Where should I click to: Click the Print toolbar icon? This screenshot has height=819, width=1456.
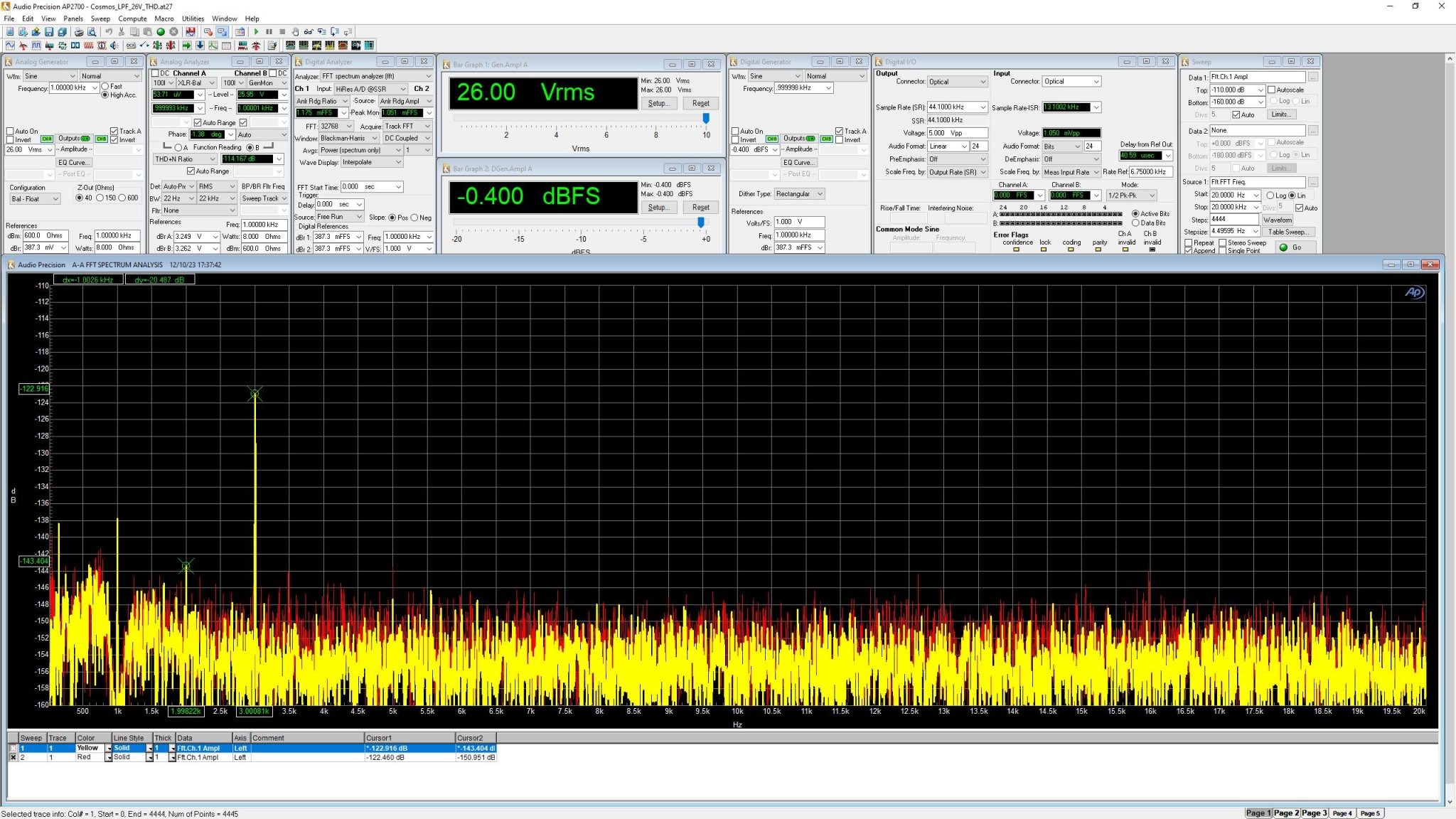pyautogui.click(x=79, y=32)
